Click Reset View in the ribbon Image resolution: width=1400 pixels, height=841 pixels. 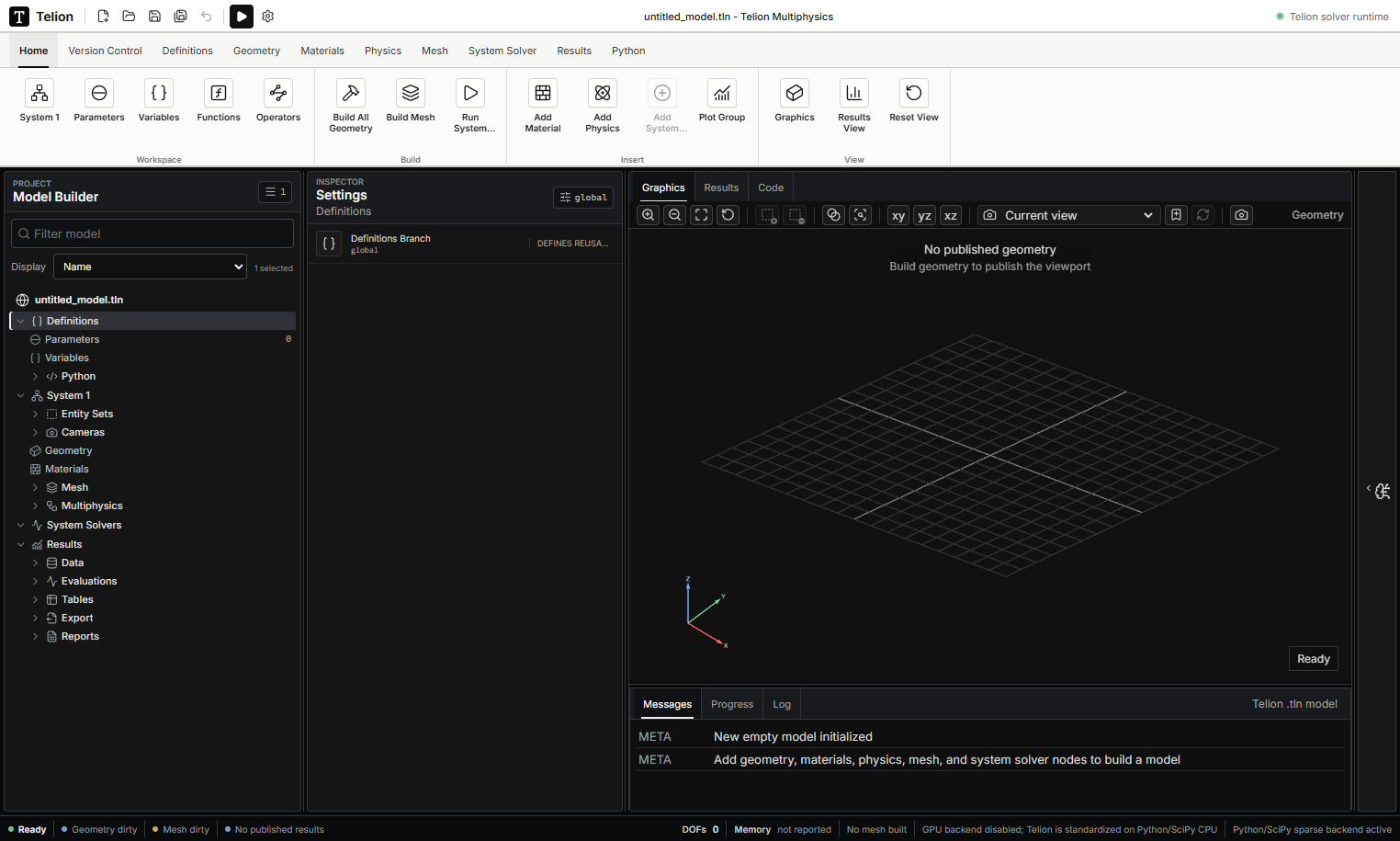tap(914, 101)
